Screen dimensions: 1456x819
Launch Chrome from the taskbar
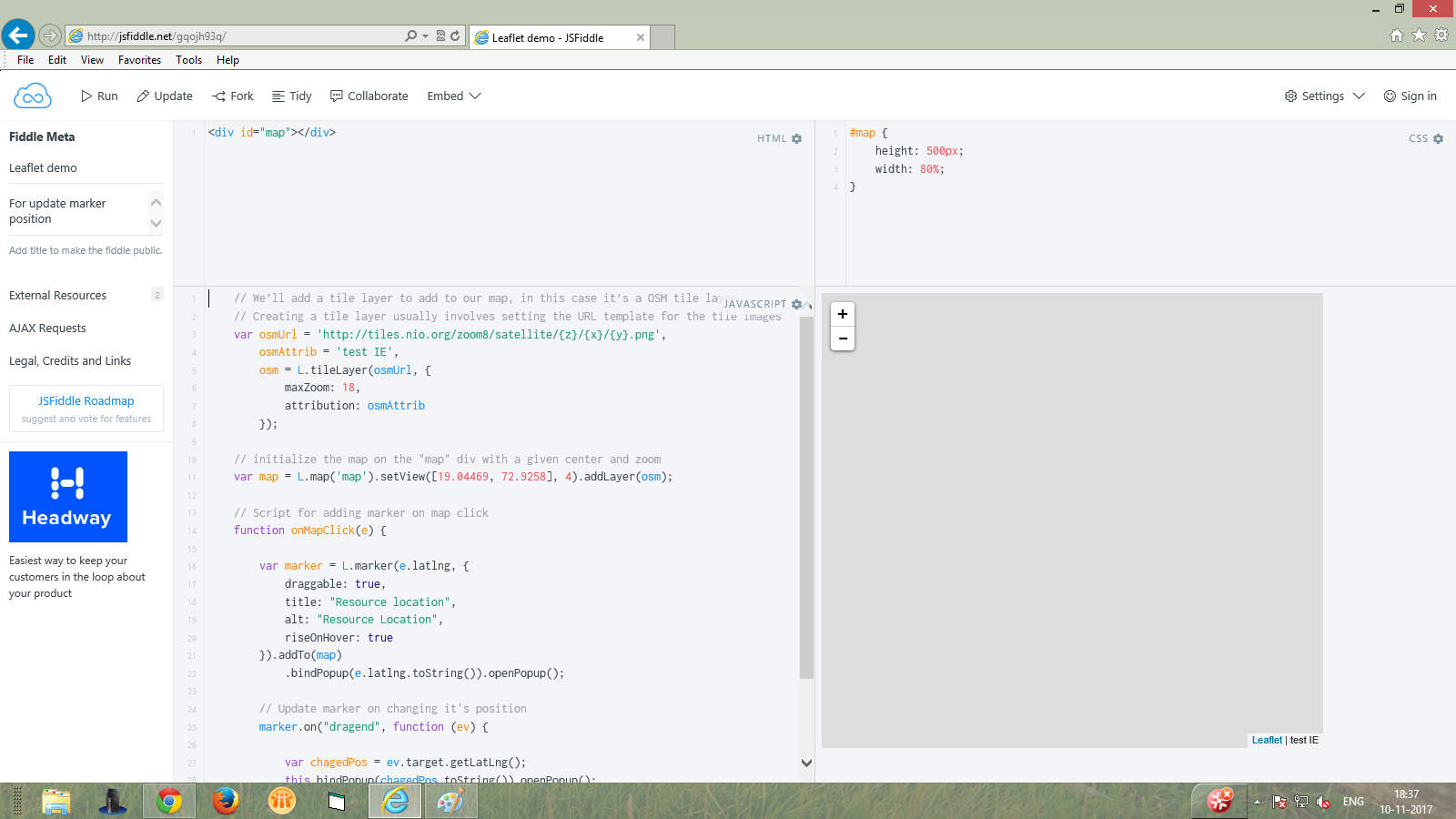(169, 802)
